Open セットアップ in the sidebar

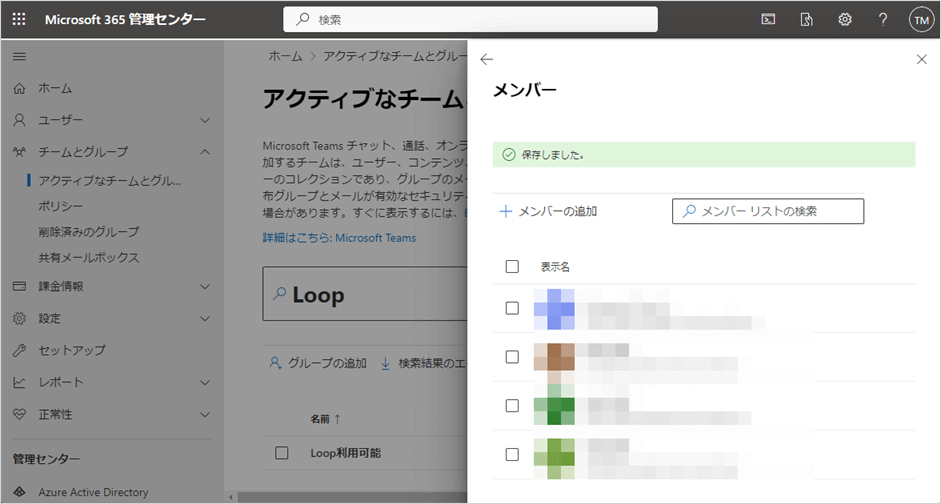pyautogui.click(x=72, y=350)
